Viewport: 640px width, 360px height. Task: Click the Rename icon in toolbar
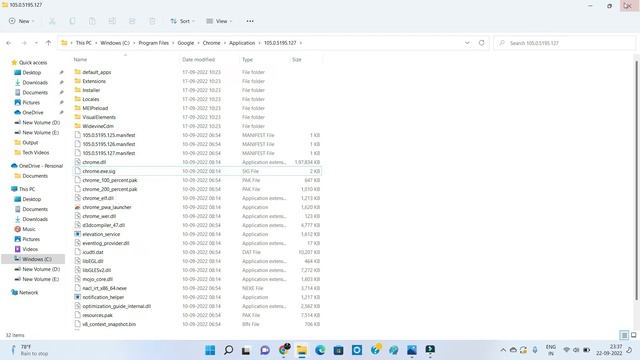[x=112, y=21]
